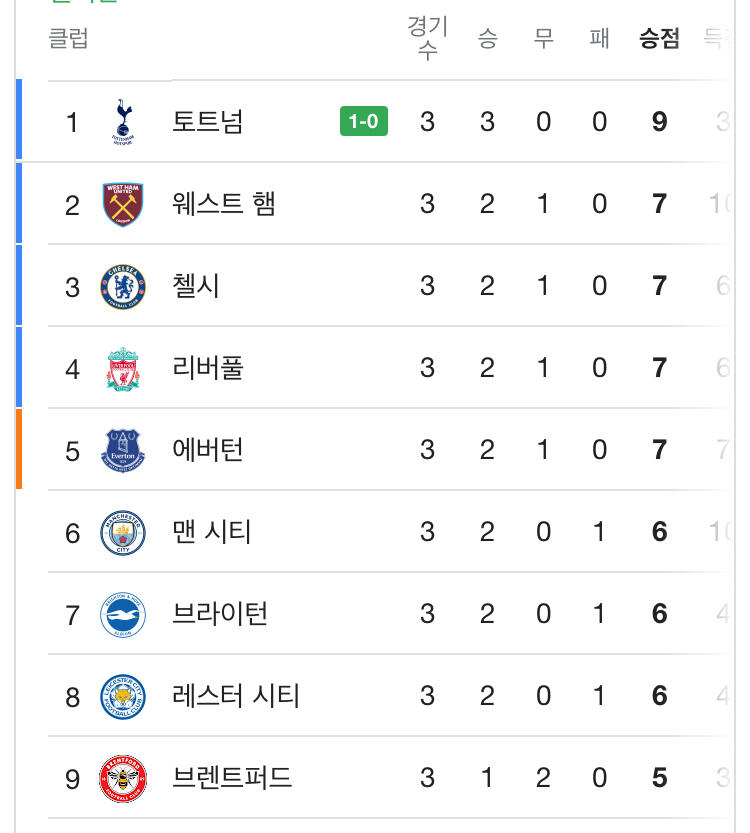Click the Leicester City crest icon
Image resolution: width=750 pixels, height=833 pixels.
[x=123, y=696]
